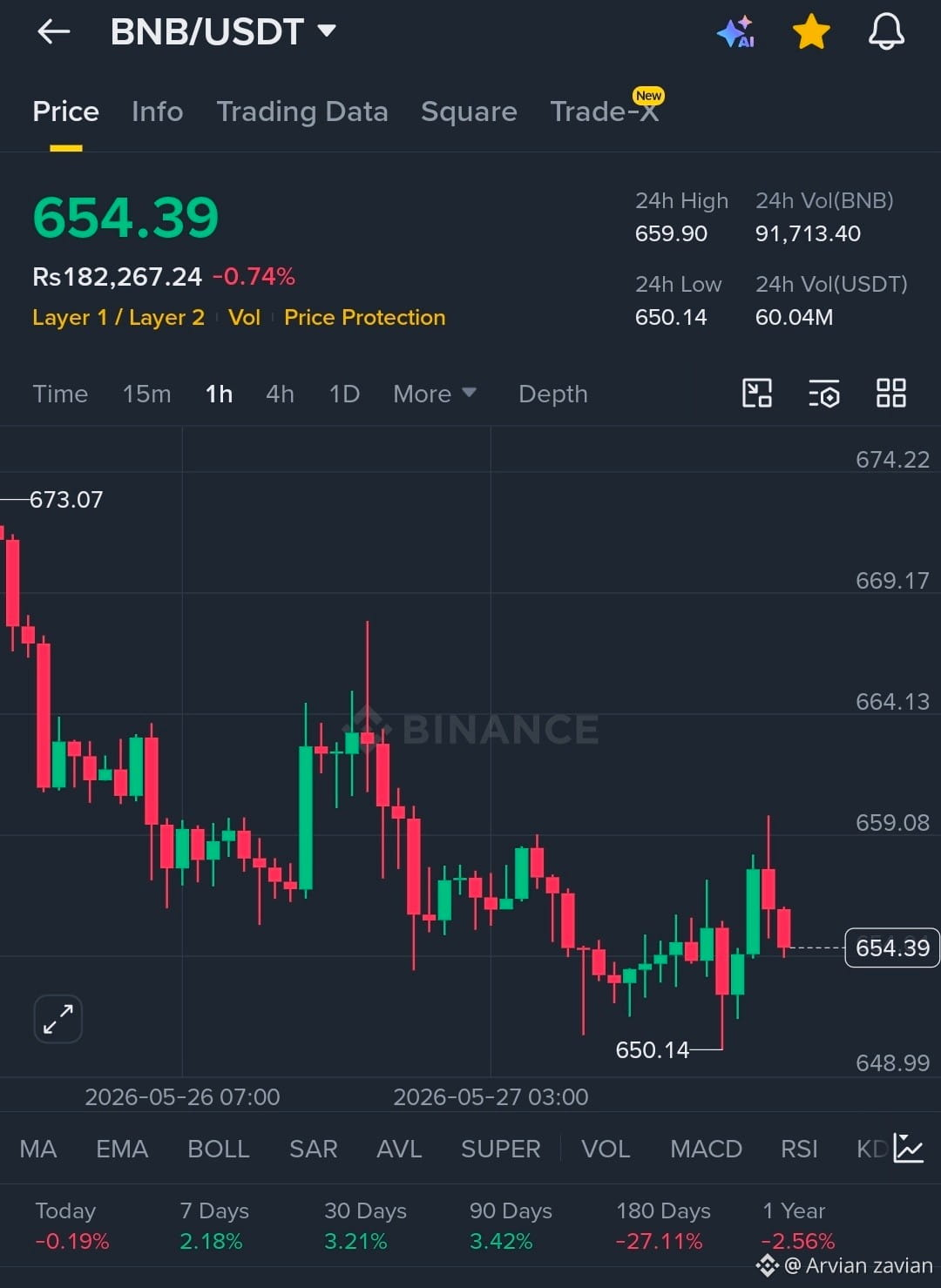Viewport: 941px width, 1288px height.
Task: Tap the current price label 654.39 on axis
Action: pyautogui.click(x=892, y=947)
